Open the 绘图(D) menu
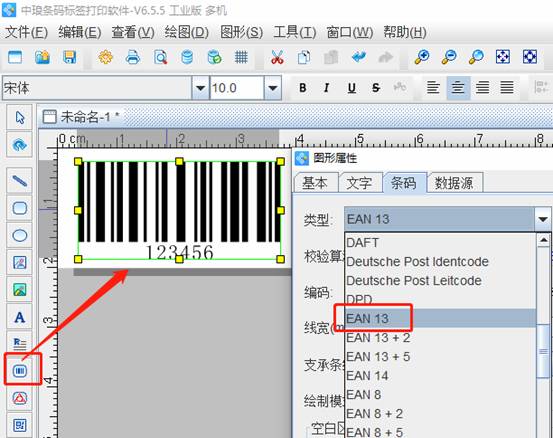This screenshot has width=553, height=438. [x=187, y=32]
